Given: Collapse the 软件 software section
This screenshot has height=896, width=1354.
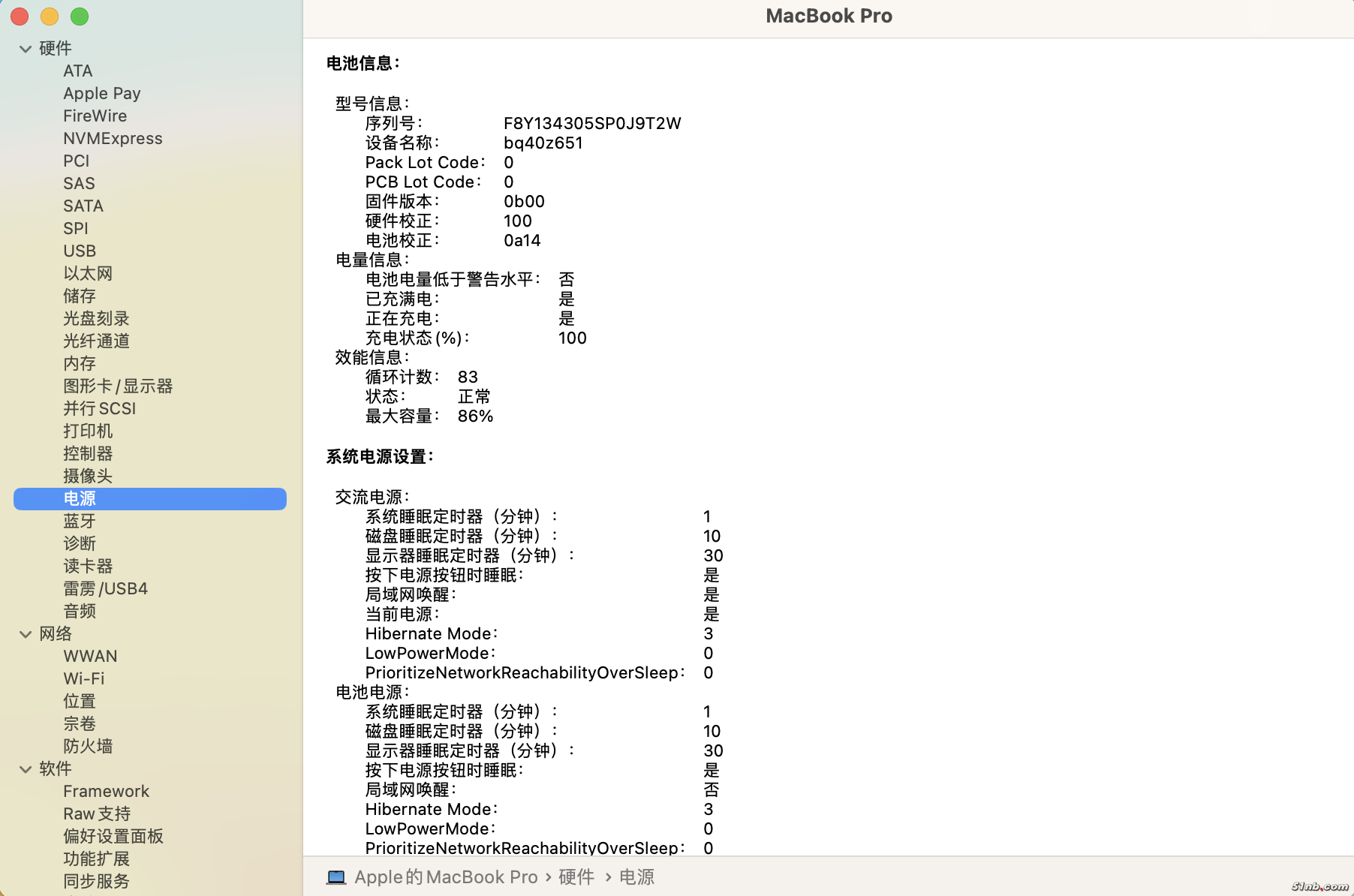Looking at the screenshot, I should pyautogui.click(x=26, y=769).
